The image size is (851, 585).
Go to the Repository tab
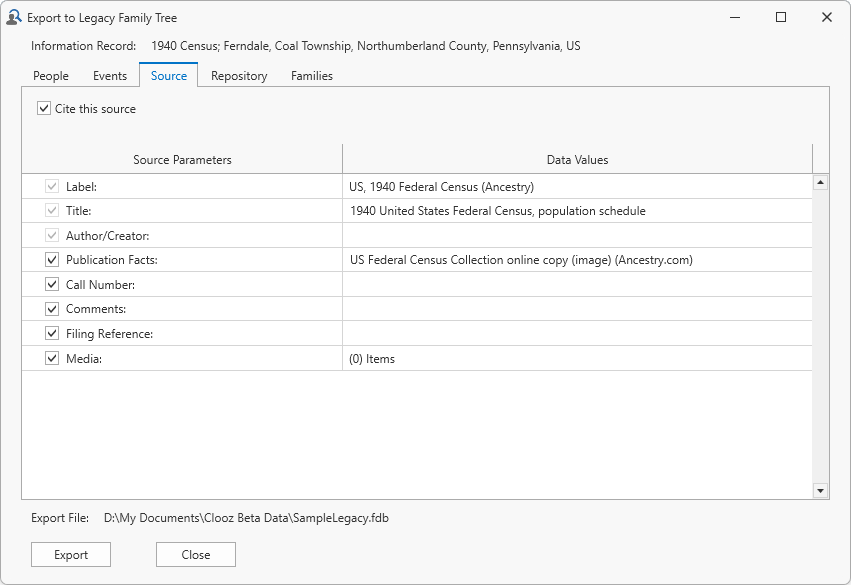coord(239,76)
